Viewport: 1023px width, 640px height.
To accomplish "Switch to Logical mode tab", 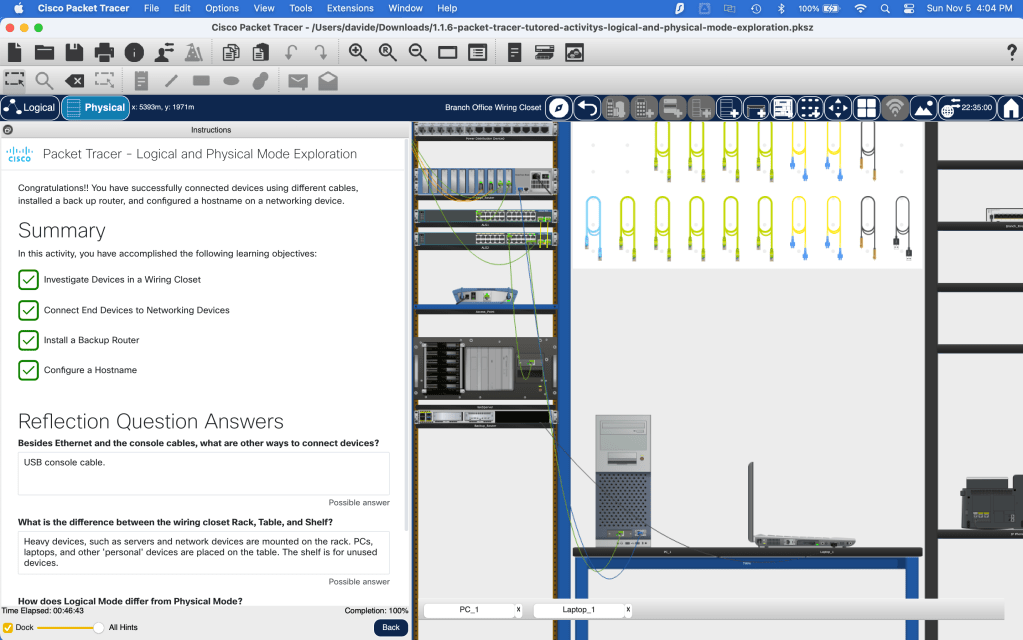I will pos(30,108).
